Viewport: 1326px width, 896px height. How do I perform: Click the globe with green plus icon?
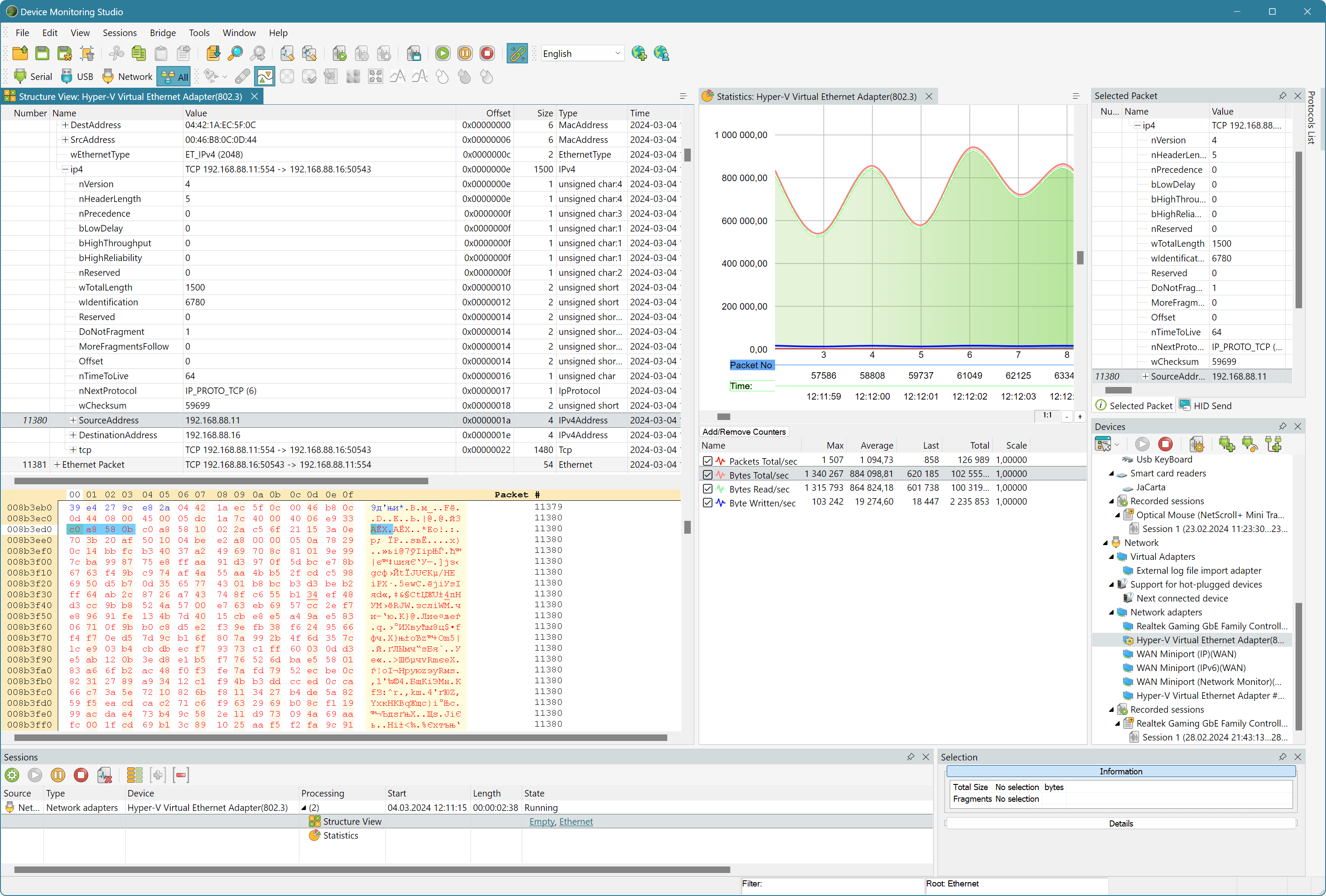pyautogui.click(x=639, y=53)
